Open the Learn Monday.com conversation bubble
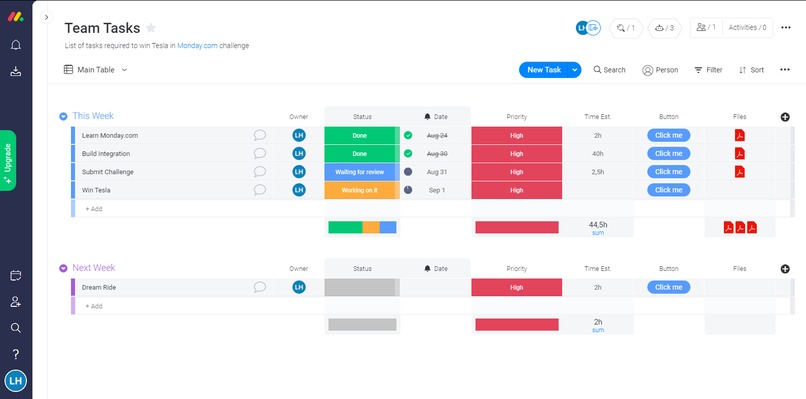Image resolution: width=806 pixels, height=399 pixels. click(x=260, y=135)
